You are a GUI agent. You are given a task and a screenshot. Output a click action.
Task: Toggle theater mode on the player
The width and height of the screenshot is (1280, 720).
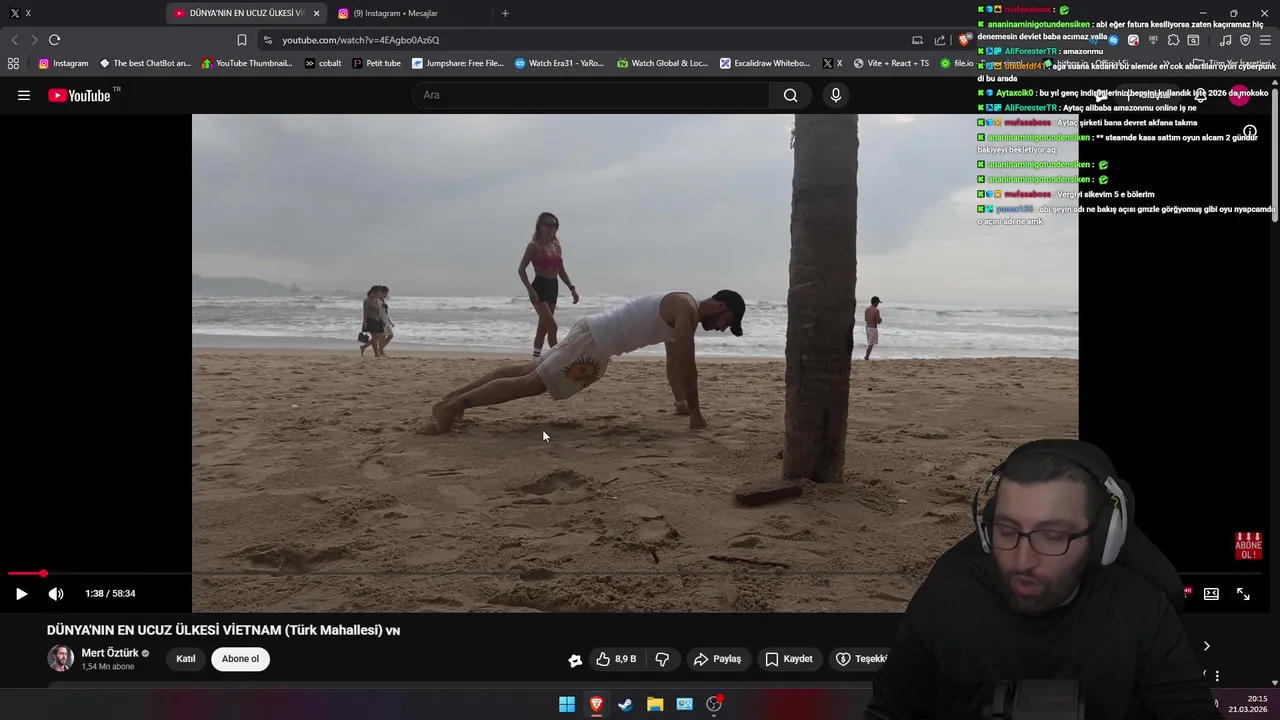tap(1211, 593)
